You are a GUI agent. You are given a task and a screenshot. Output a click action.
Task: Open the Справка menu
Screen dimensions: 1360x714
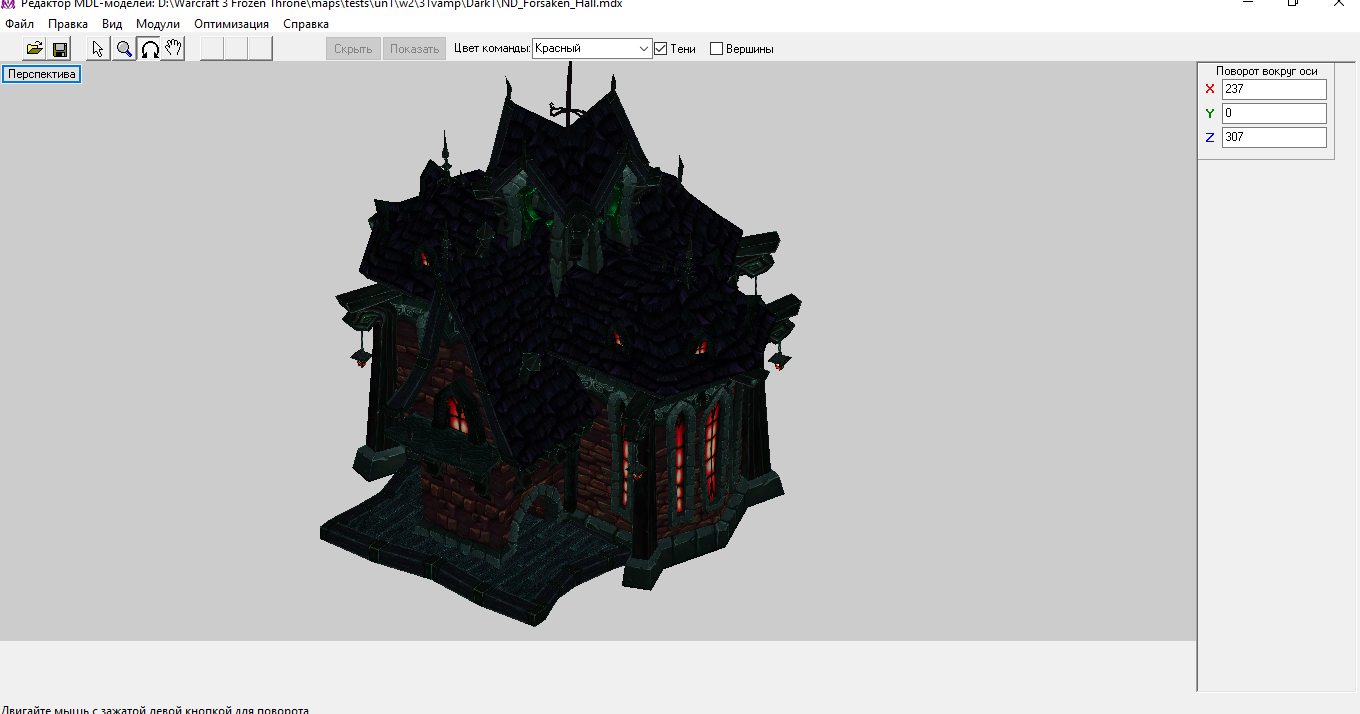[306, 24]
